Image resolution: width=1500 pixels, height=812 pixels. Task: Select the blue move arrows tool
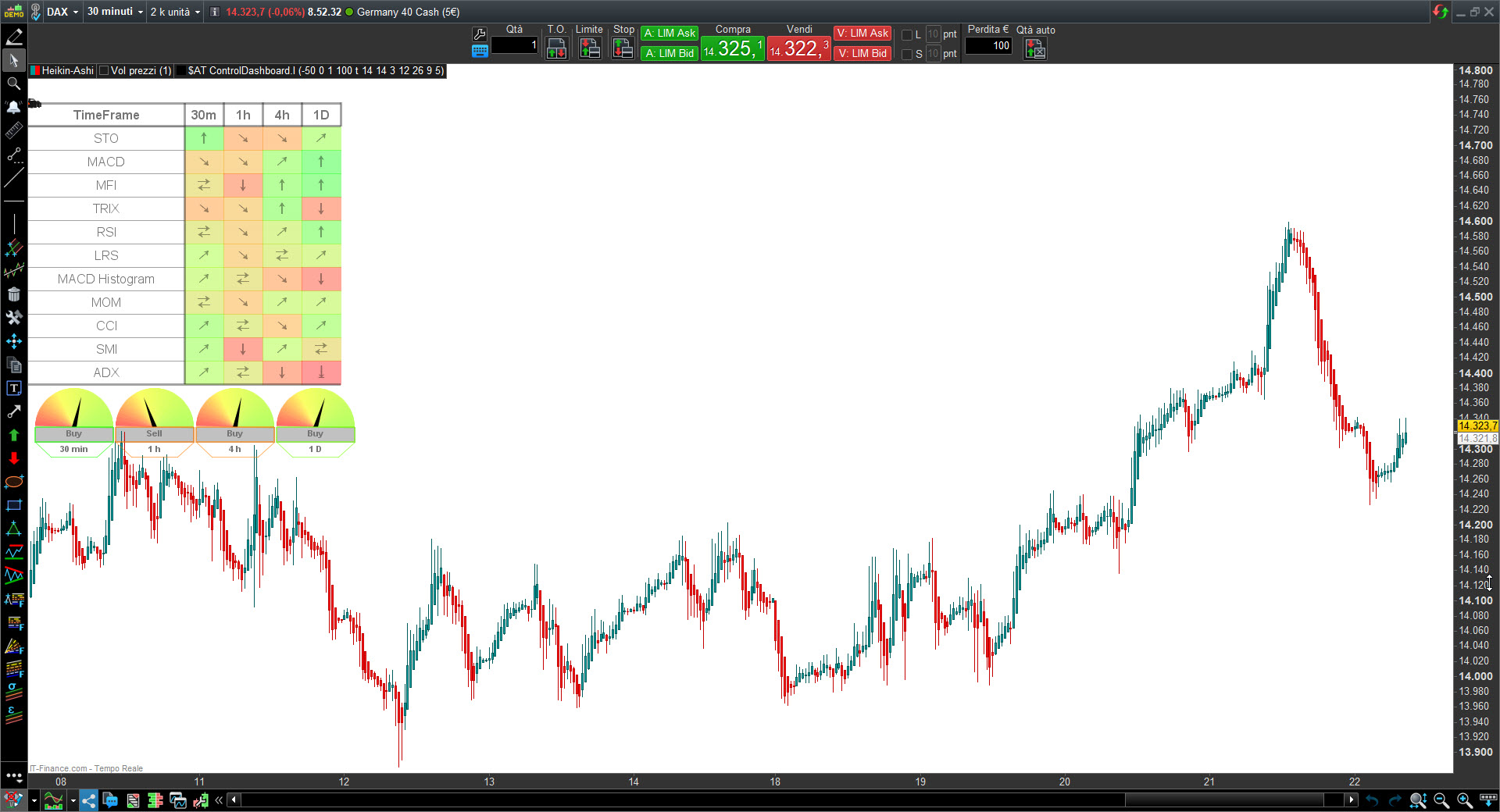(x=14, y=341)
